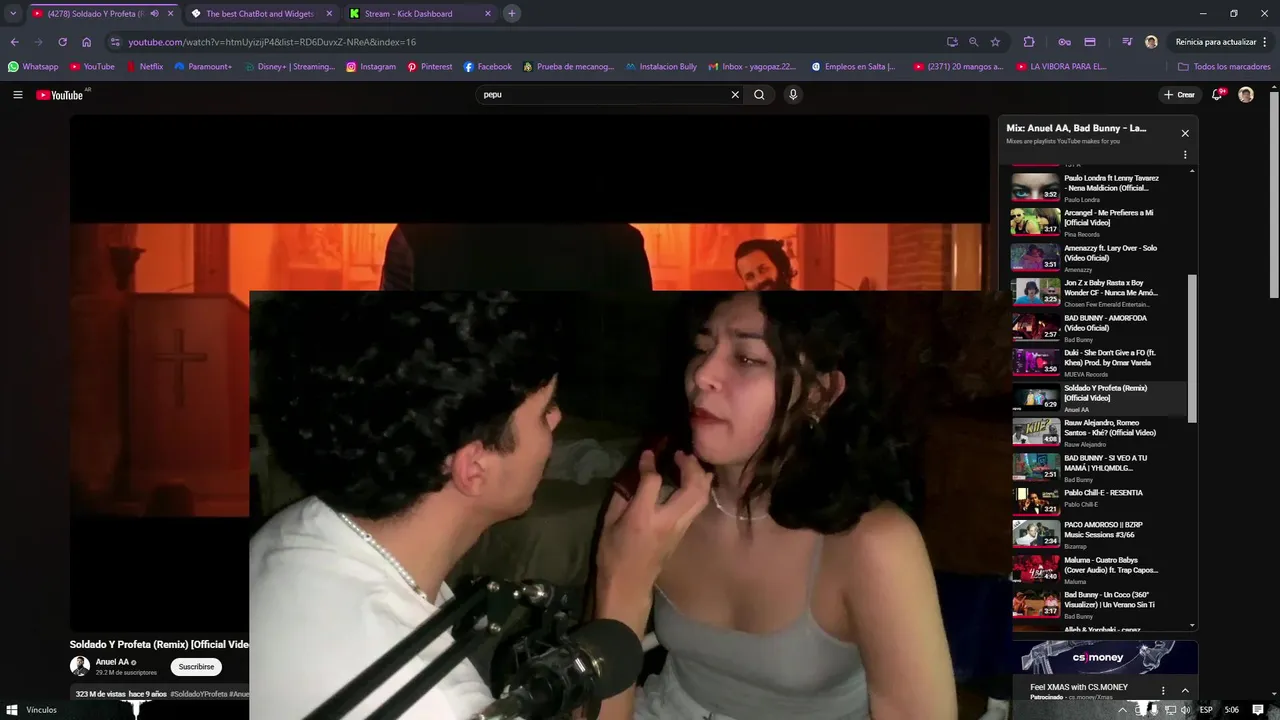Screen dimensions: 1280x720
Task: Click the playlist panel scrollbar
Action: tap(1191, 348)
